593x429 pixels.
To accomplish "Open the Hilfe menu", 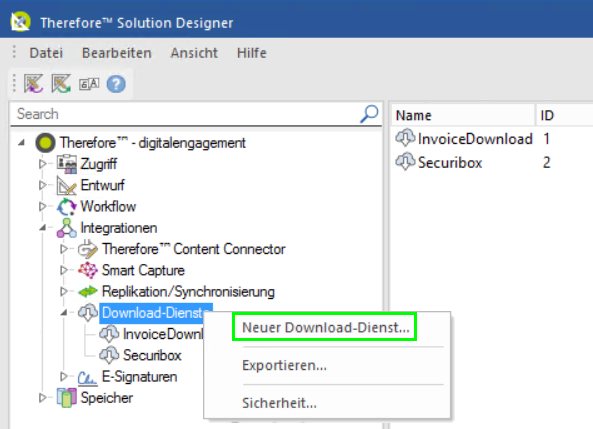I will (251, 53).
